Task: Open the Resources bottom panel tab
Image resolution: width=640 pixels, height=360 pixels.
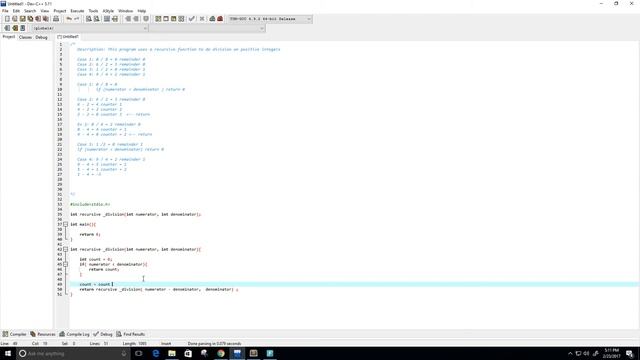Action: pos(43,334)
